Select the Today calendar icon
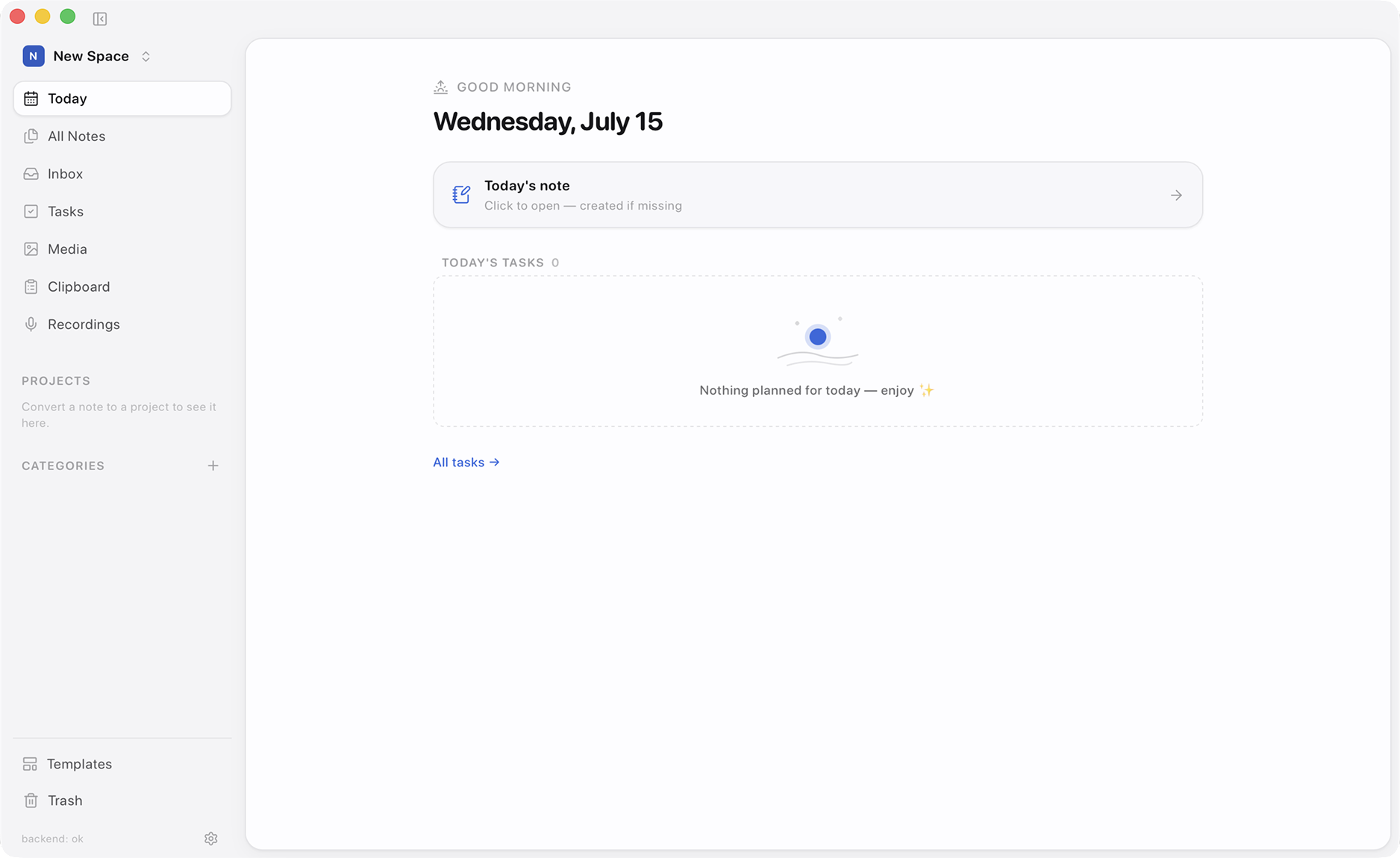 [x=31, y=98]
